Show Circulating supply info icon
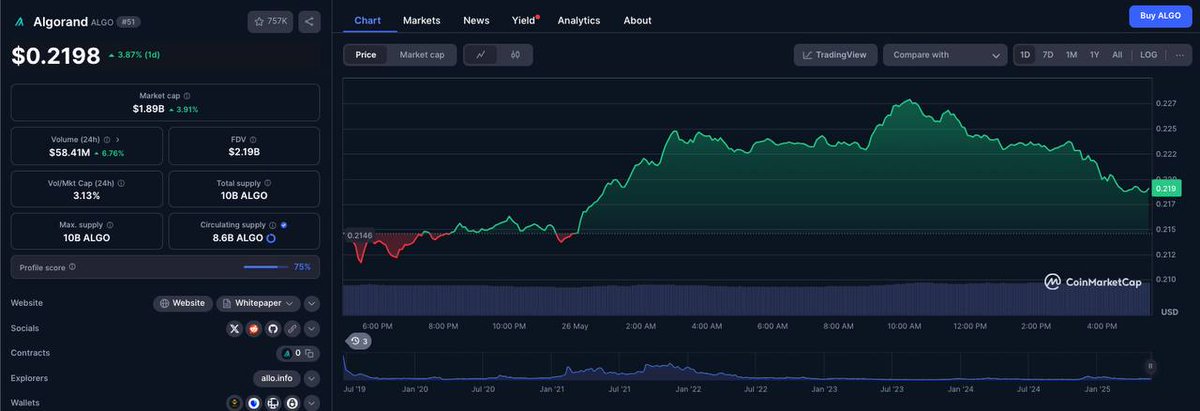 point(273,225)
